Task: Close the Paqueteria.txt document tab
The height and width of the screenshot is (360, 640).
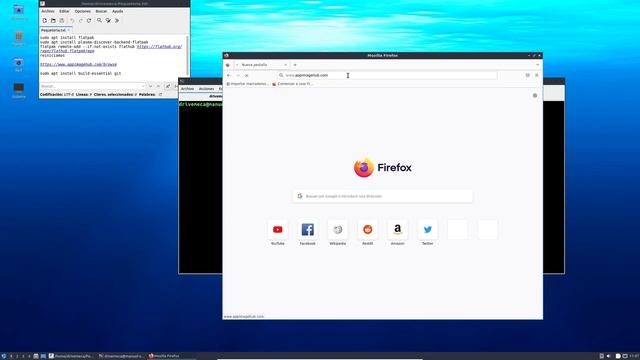Action: (x=69, y=30)
